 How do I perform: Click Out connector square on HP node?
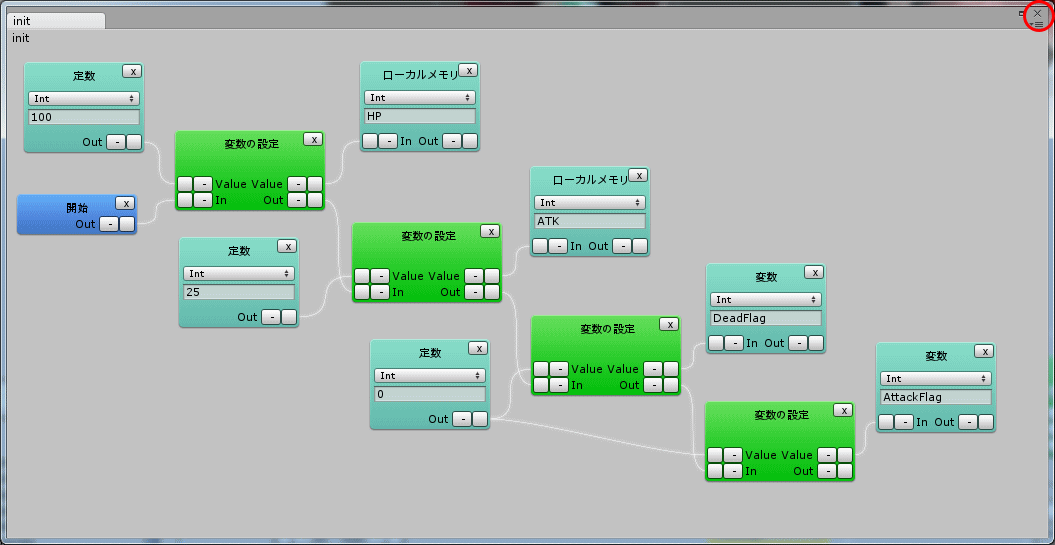pyautogui.click(x=470, y=141)
